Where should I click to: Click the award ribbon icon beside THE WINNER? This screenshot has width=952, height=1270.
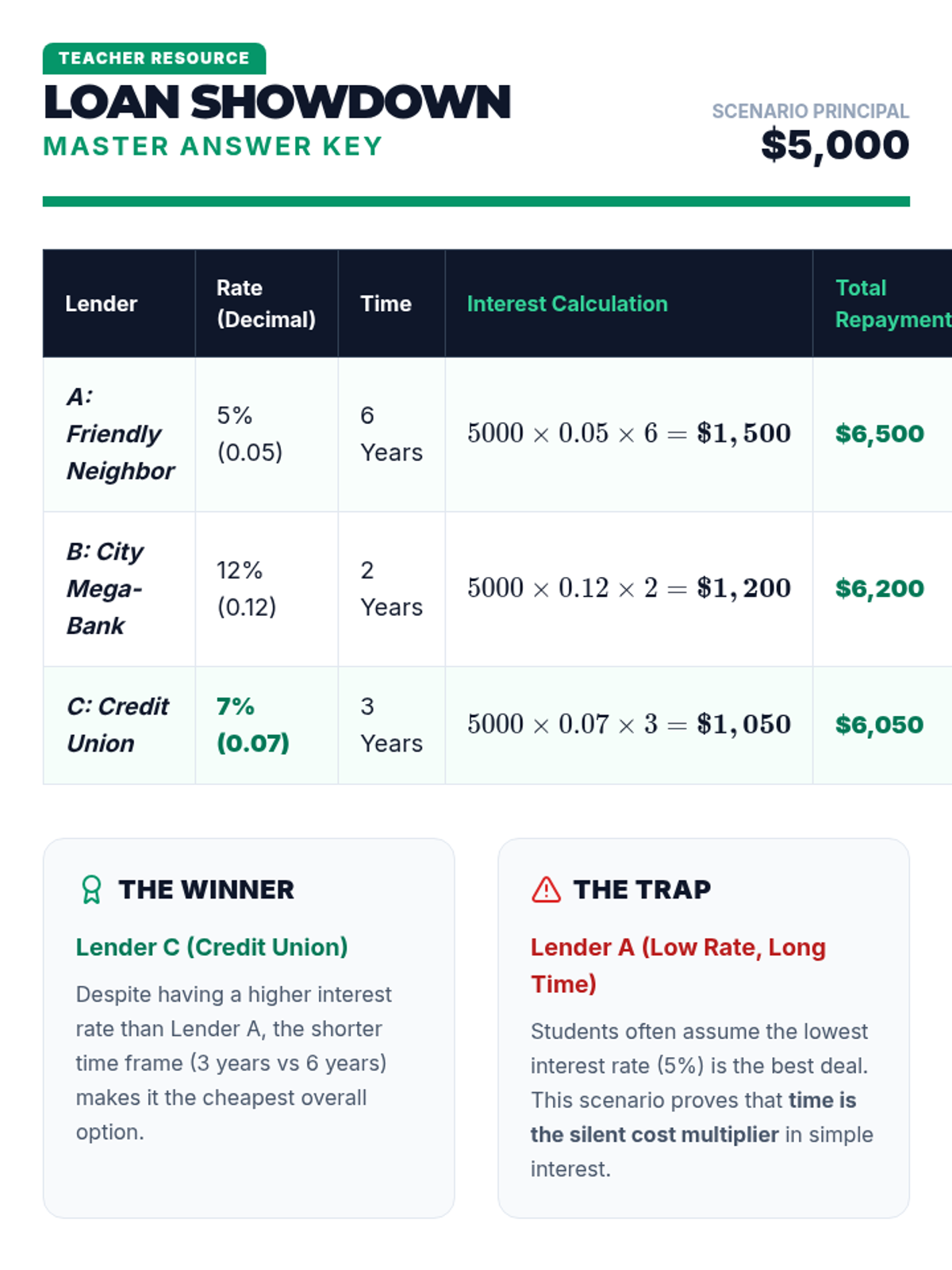click(x=91, y=889)
